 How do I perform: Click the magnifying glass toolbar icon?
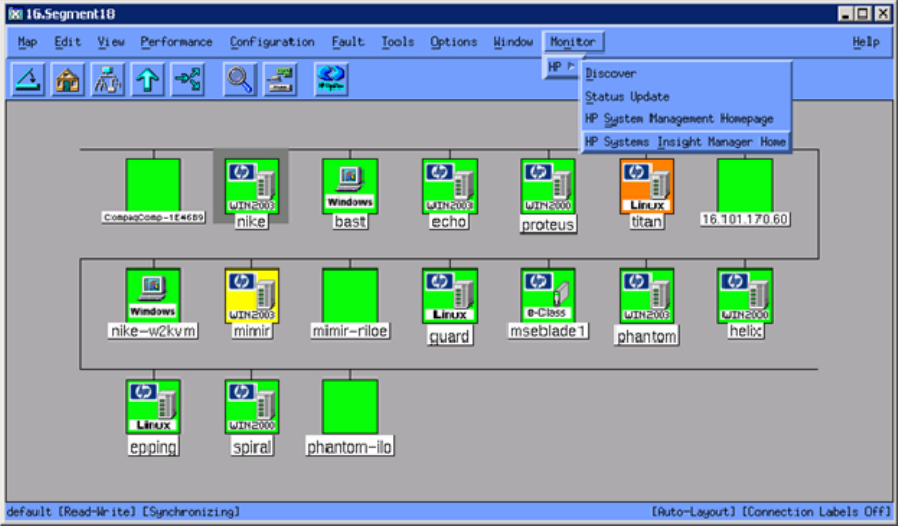click(x=239, y=79)
